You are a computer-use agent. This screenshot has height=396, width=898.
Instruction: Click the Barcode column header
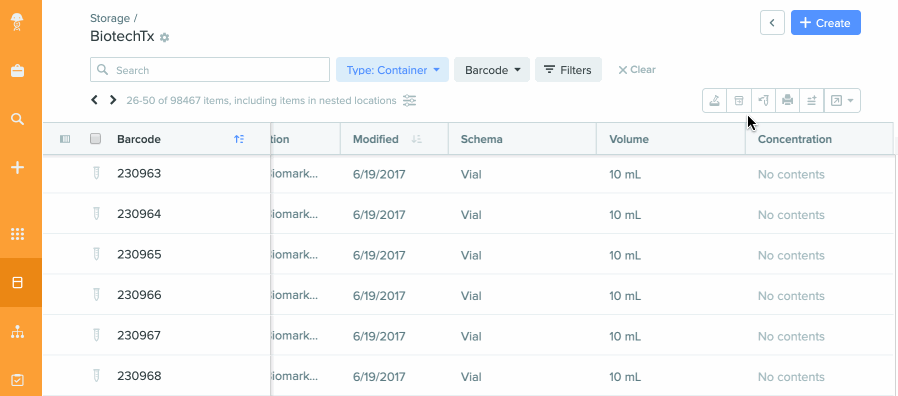(x=139, y=139)
